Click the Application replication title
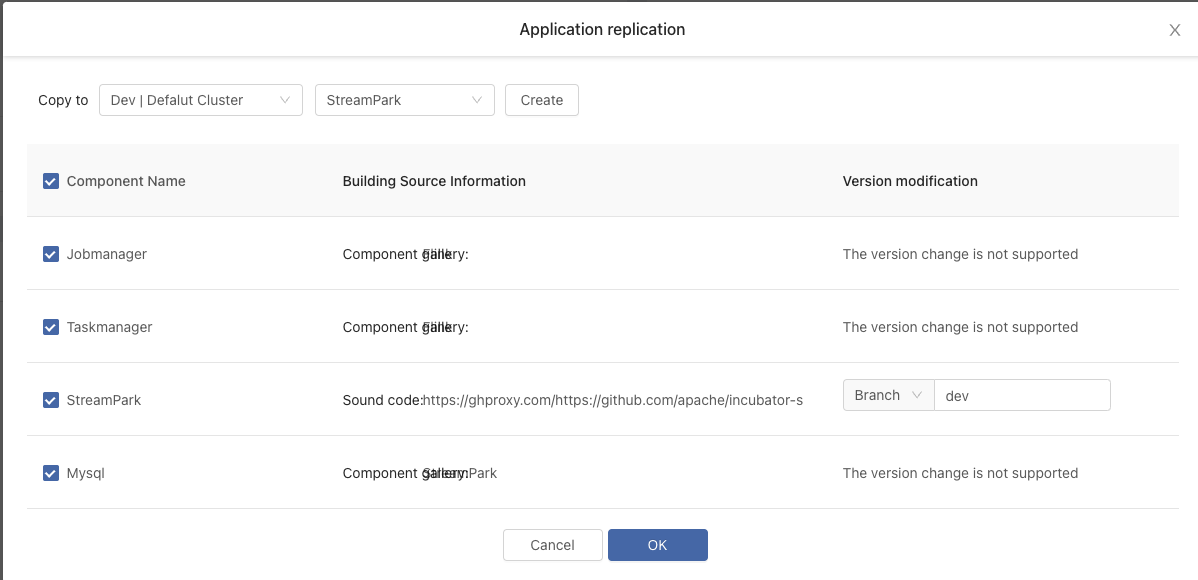 (602, 30)
